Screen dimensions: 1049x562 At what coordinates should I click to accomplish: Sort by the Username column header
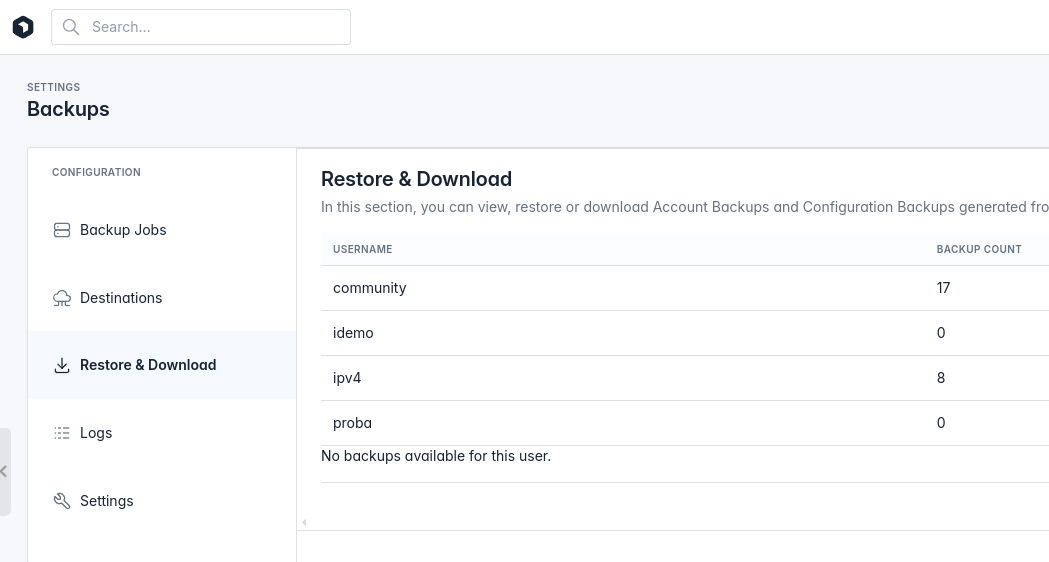click(363, 250)
